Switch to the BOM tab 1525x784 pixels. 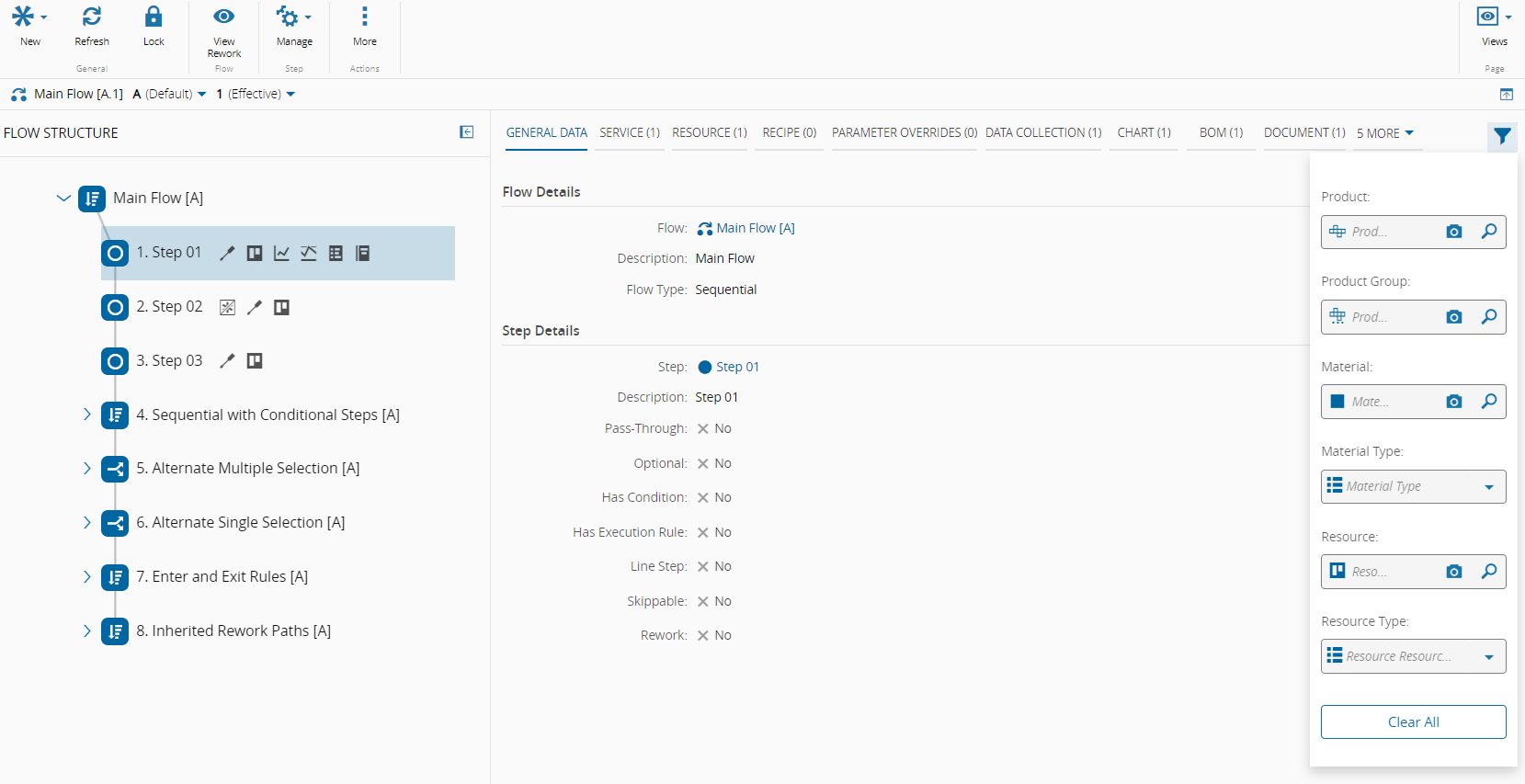click(x=1220, y=132)
